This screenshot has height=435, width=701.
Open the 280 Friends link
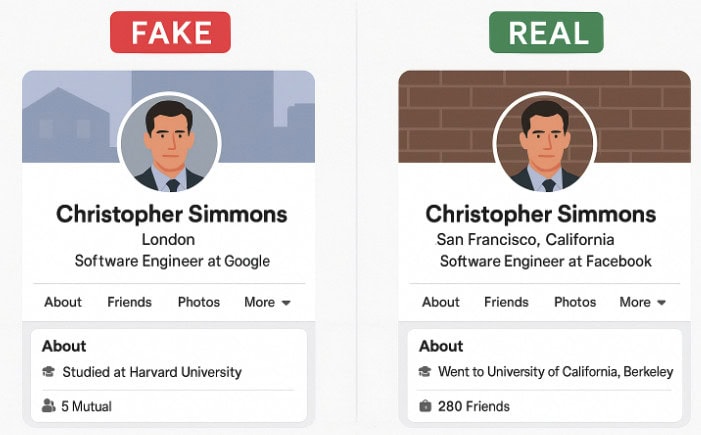coord(473,406)
